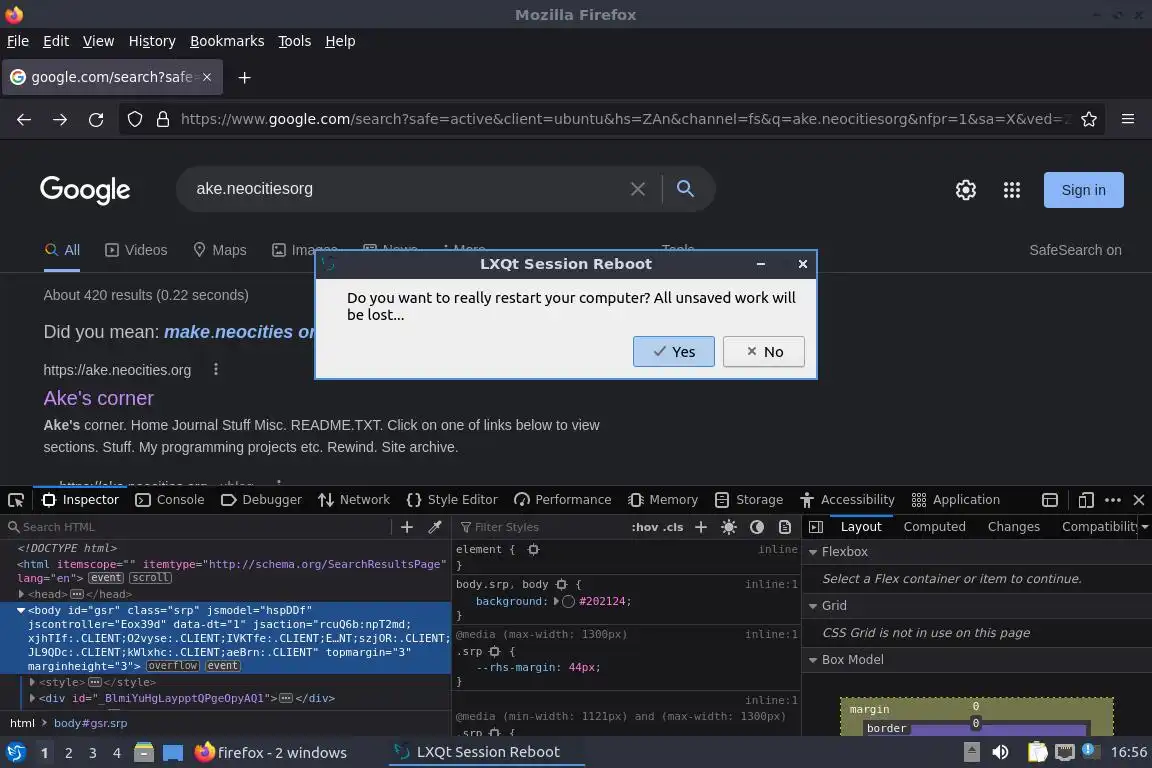Click in the Filter Styles field
The height and width of the screenshot is (768, 1152).
click(540, 527)
